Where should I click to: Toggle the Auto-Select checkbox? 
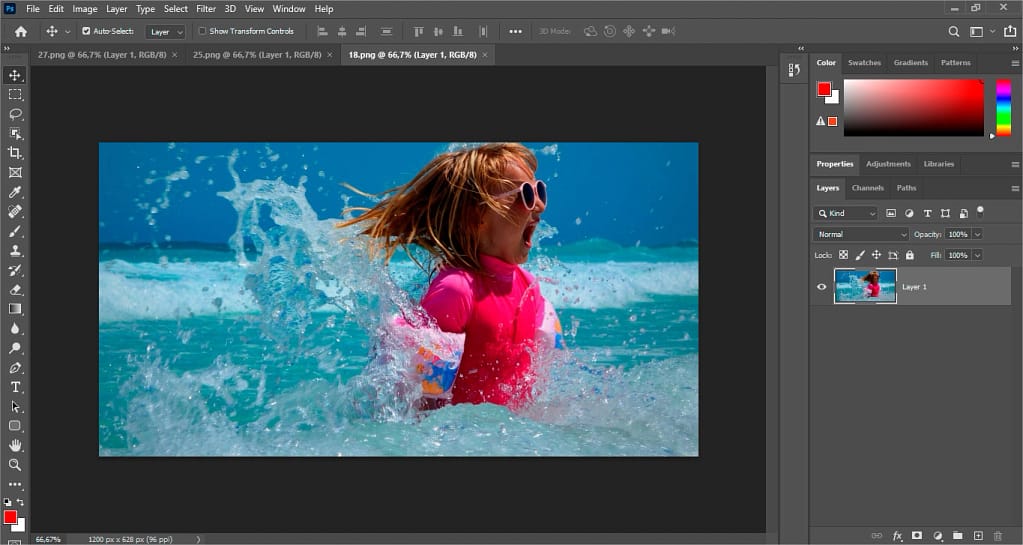[86, 31]
